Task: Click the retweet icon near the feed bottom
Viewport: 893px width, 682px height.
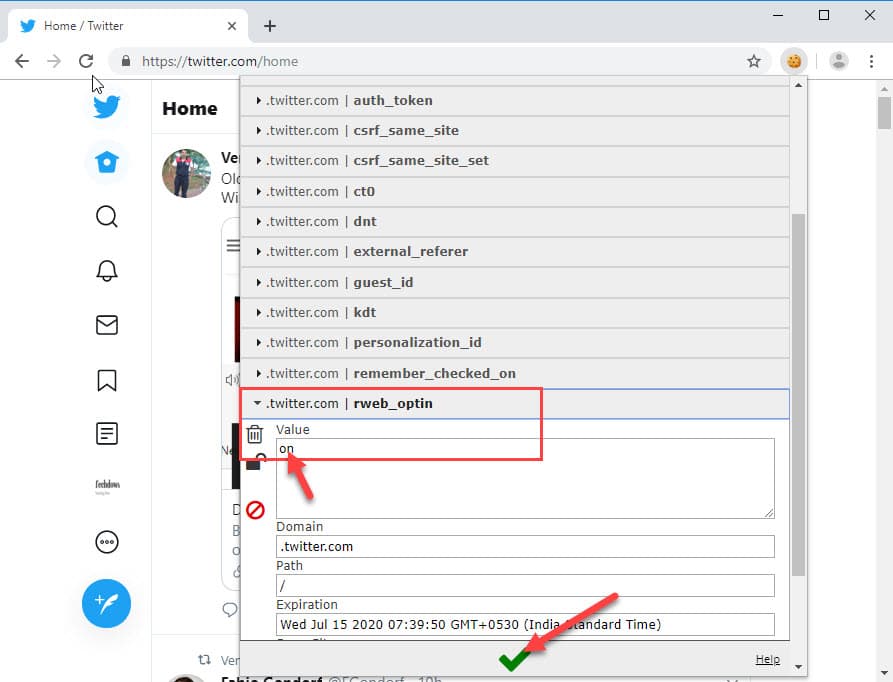Action: [204, 659]
